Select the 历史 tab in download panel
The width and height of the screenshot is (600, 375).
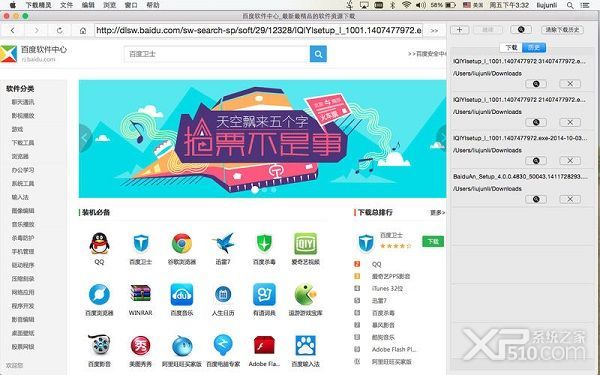coord(534,47)
